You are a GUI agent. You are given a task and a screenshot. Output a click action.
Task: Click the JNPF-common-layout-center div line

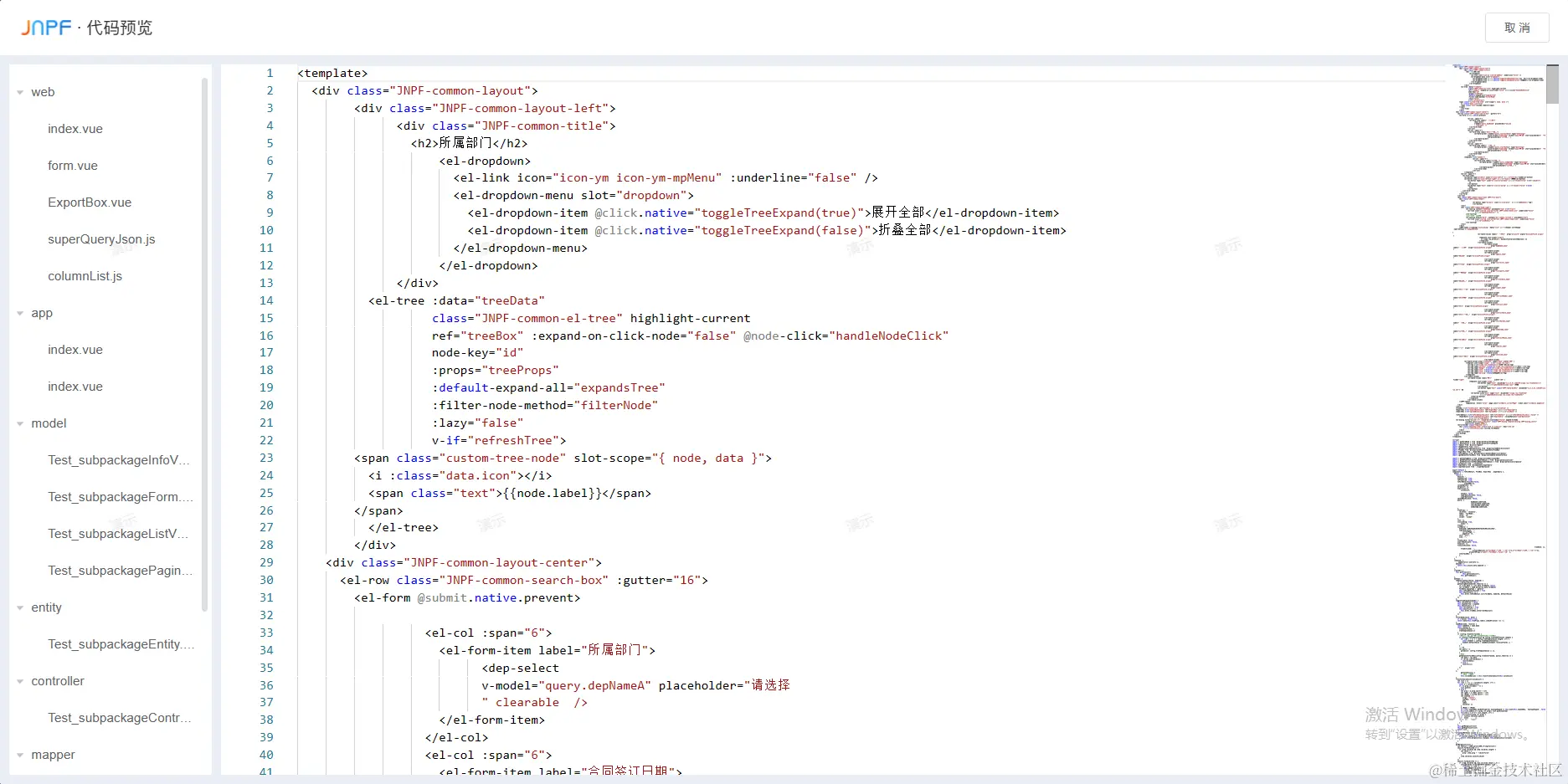click(x=464, y=563)
